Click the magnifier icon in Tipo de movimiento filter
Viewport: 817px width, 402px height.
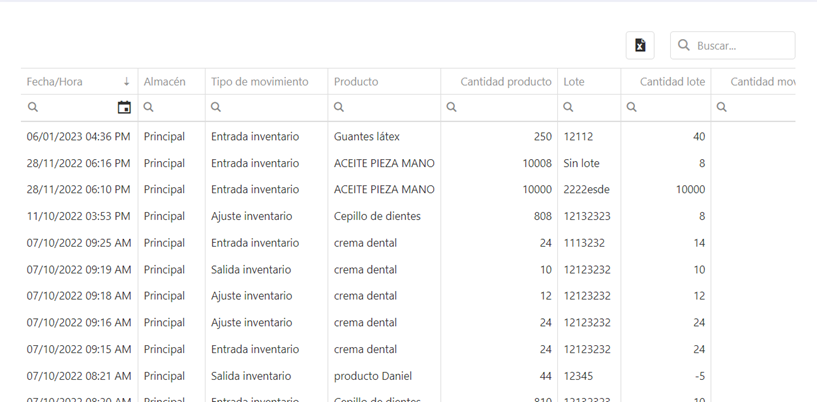tap(216, 107)
